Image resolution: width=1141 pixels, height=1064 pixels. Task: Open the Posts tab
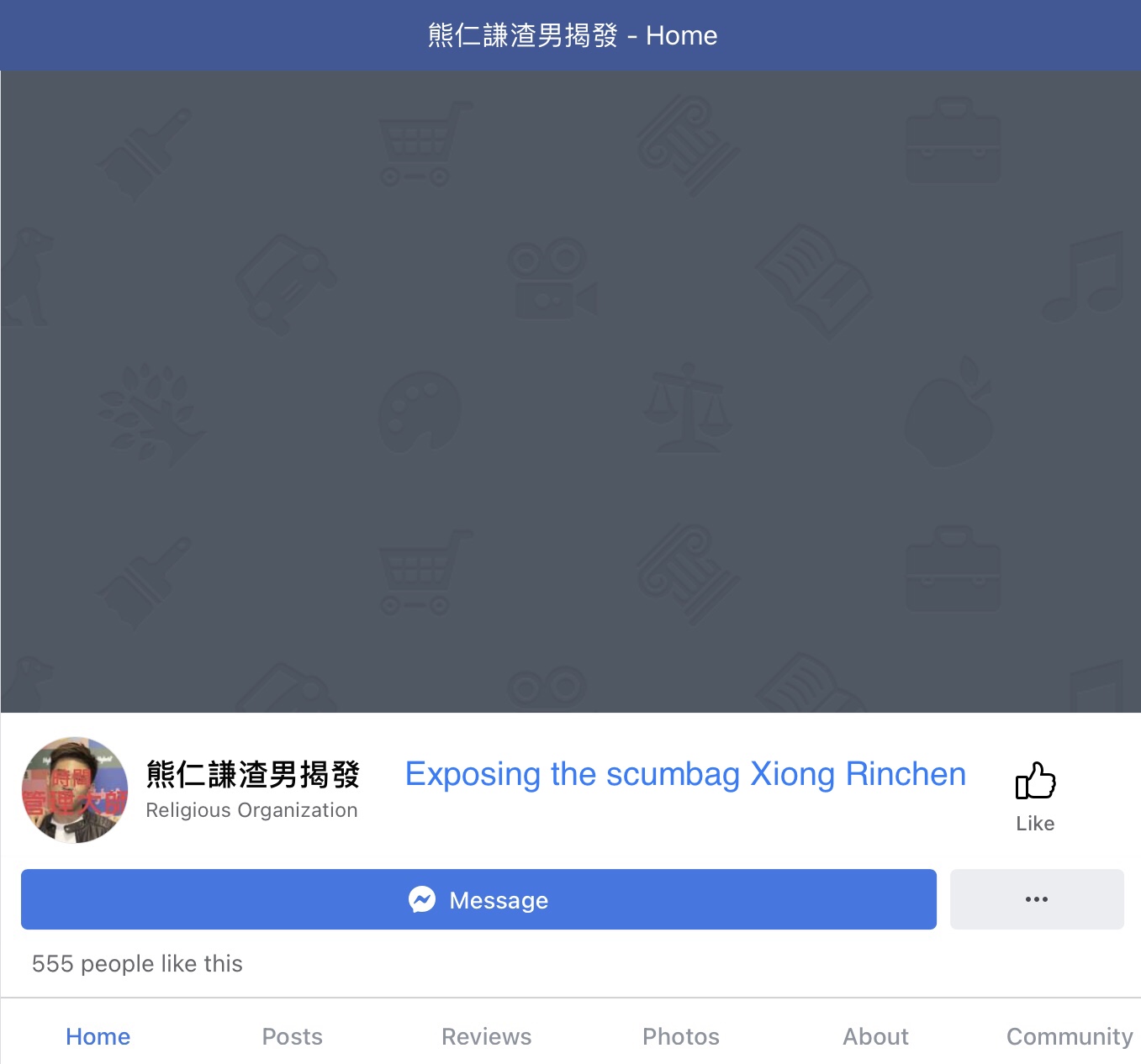pos(293,1036)
